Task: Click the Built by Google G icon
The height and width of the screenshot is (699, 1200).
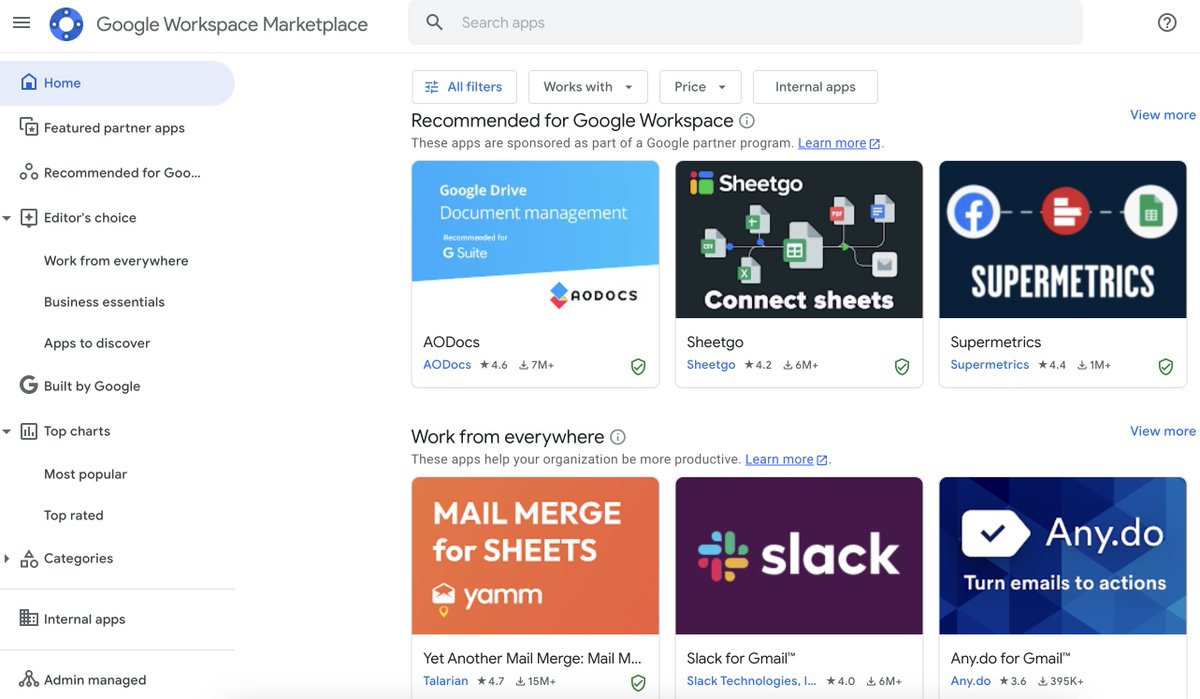Action: 29,385
